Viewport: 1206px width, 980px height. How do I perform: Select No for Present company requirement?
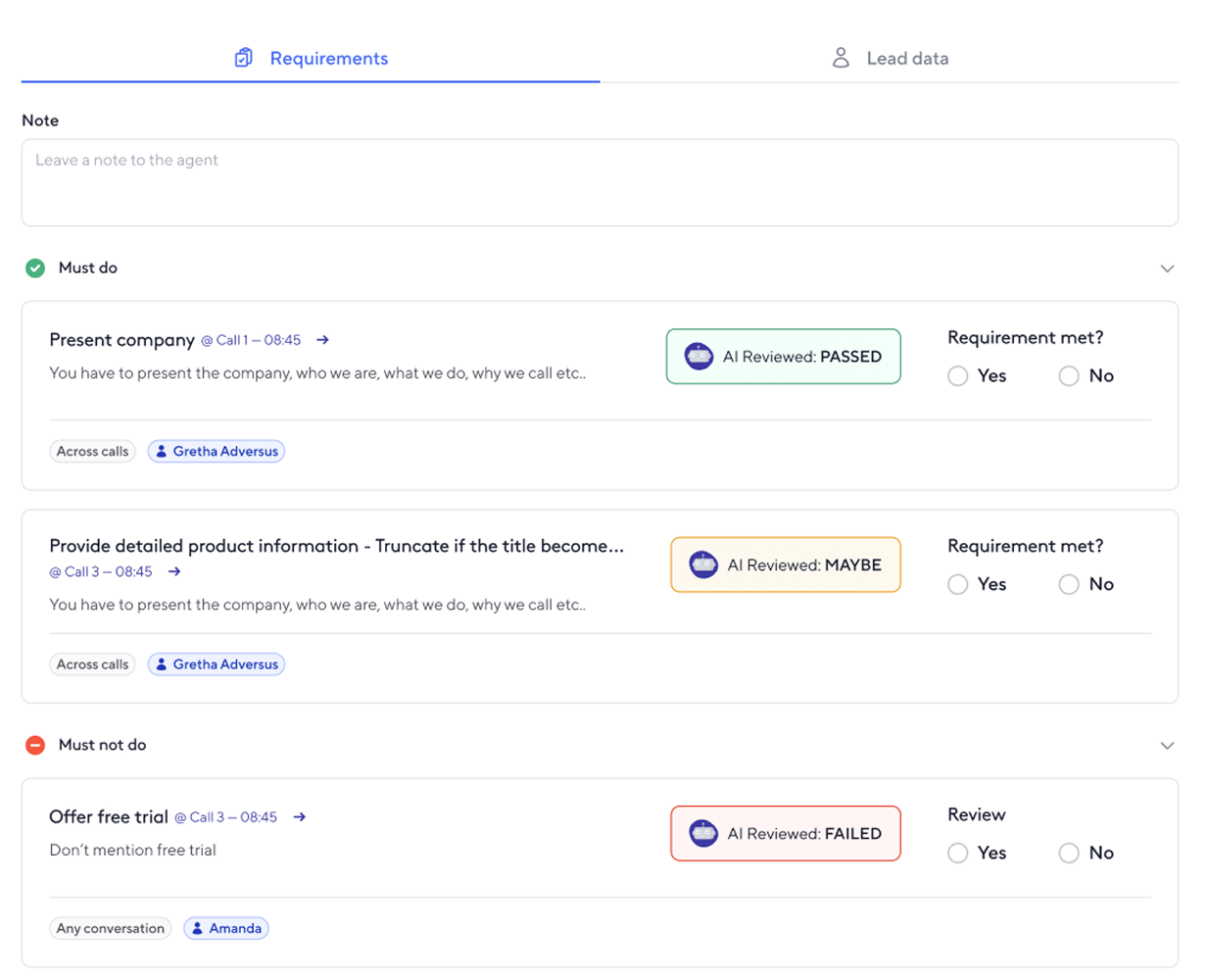pos(1069,376)
